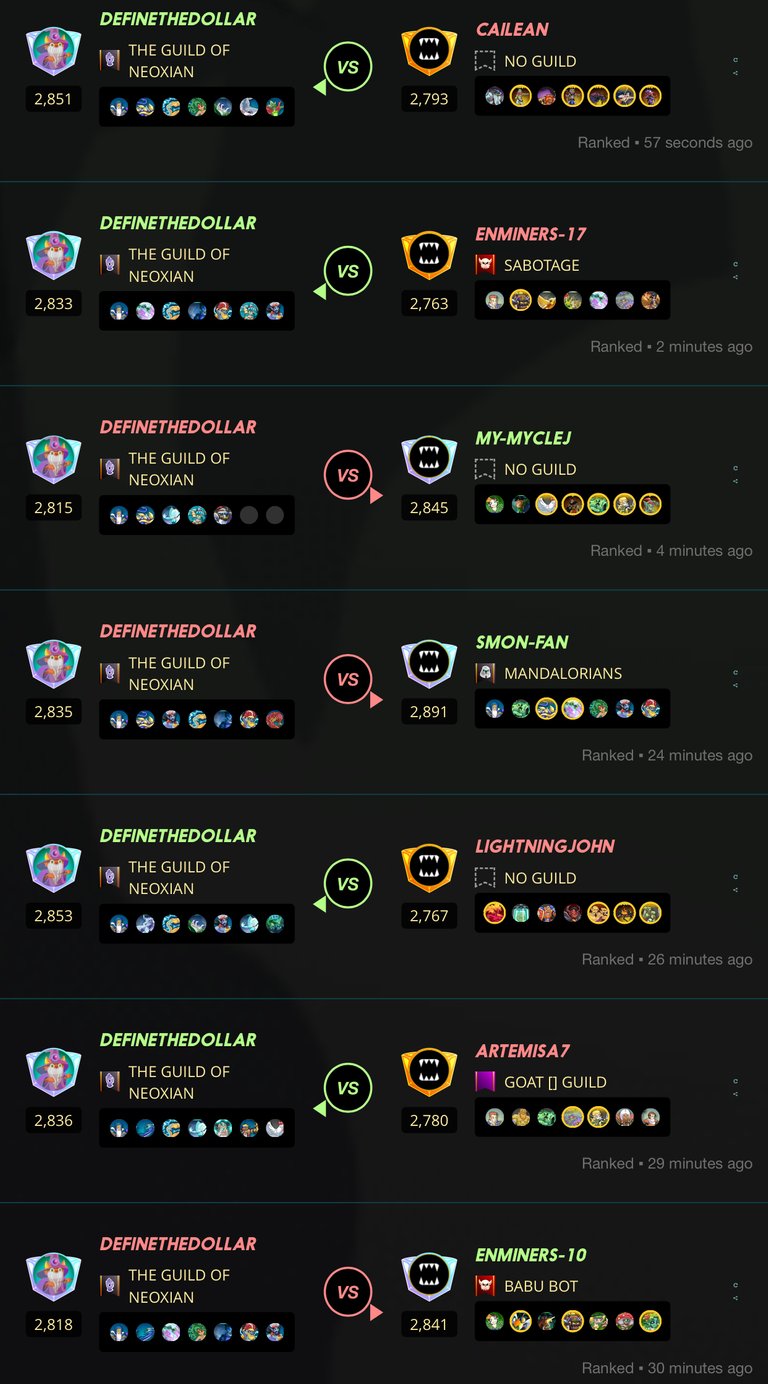This screenshot has width=768, height=1384.
Task: Open the ARTEMISA7 player name link
Action: (x=523, y=1051)
